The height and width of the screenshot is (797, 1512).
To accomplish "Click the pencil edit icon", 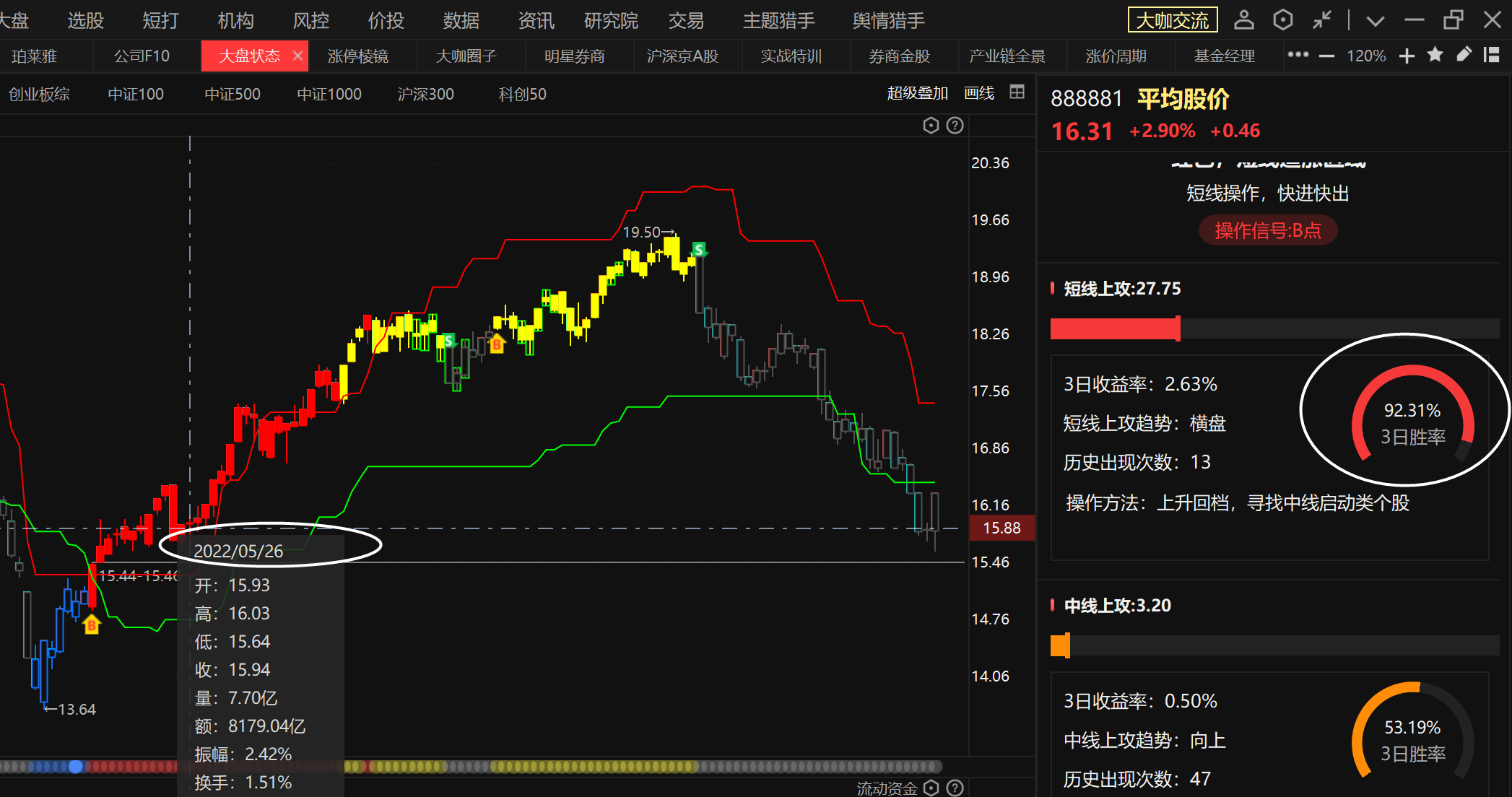I will [1463, 55].
